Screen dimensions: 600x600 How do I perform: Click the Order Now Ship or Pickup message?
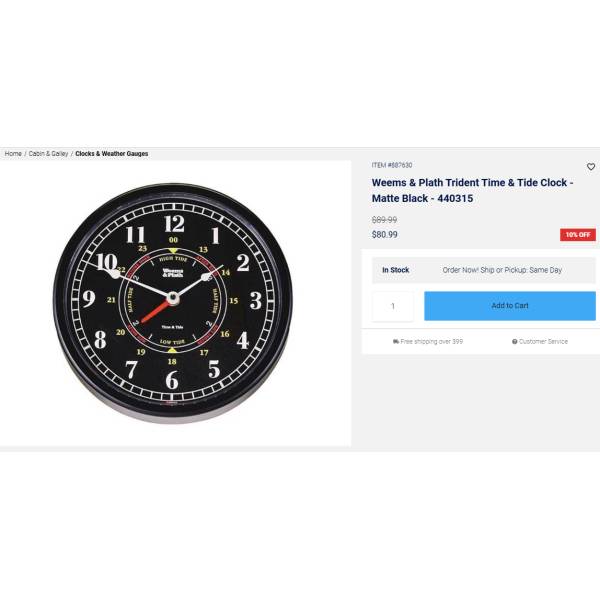(x=502, y=270)
